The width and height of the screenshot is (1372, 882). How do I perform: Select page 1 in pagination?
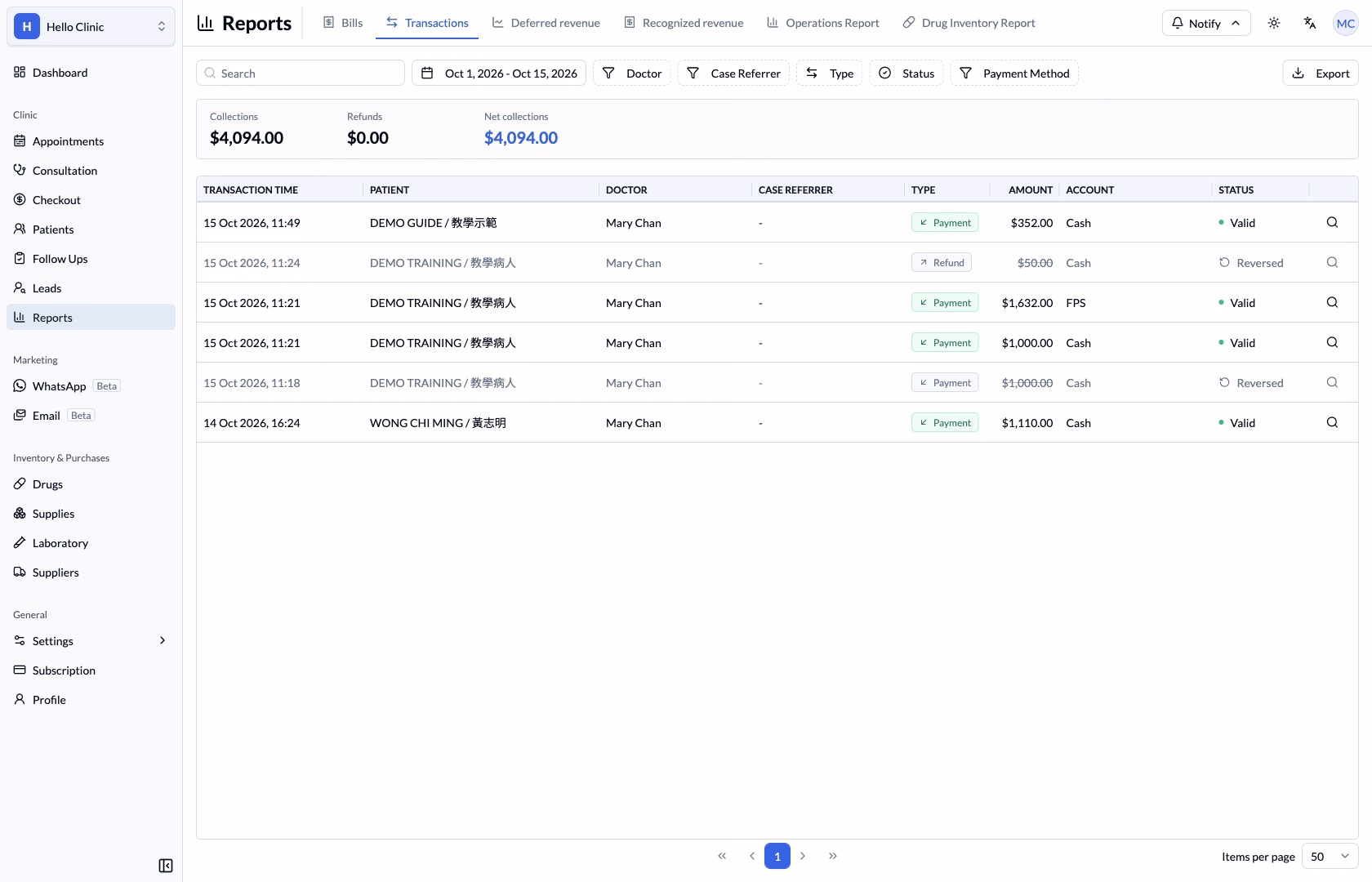tap(777, 856)
